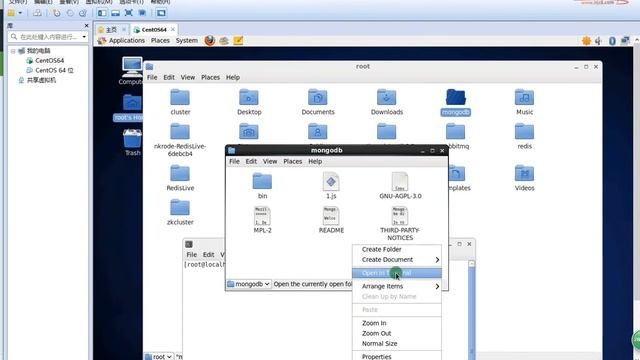Open View menu in root window
Image resolution: width=640 pixels, height=360 pixels.
(188, 77)
